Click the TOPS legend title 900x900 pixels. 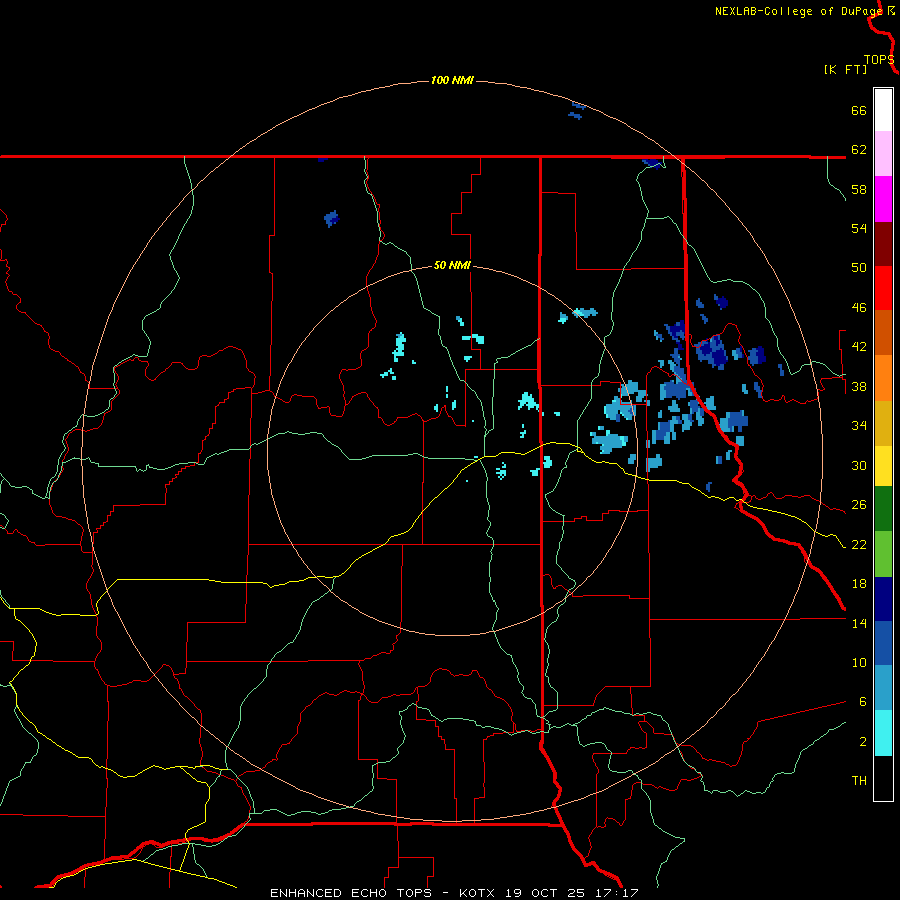(879, 59)
